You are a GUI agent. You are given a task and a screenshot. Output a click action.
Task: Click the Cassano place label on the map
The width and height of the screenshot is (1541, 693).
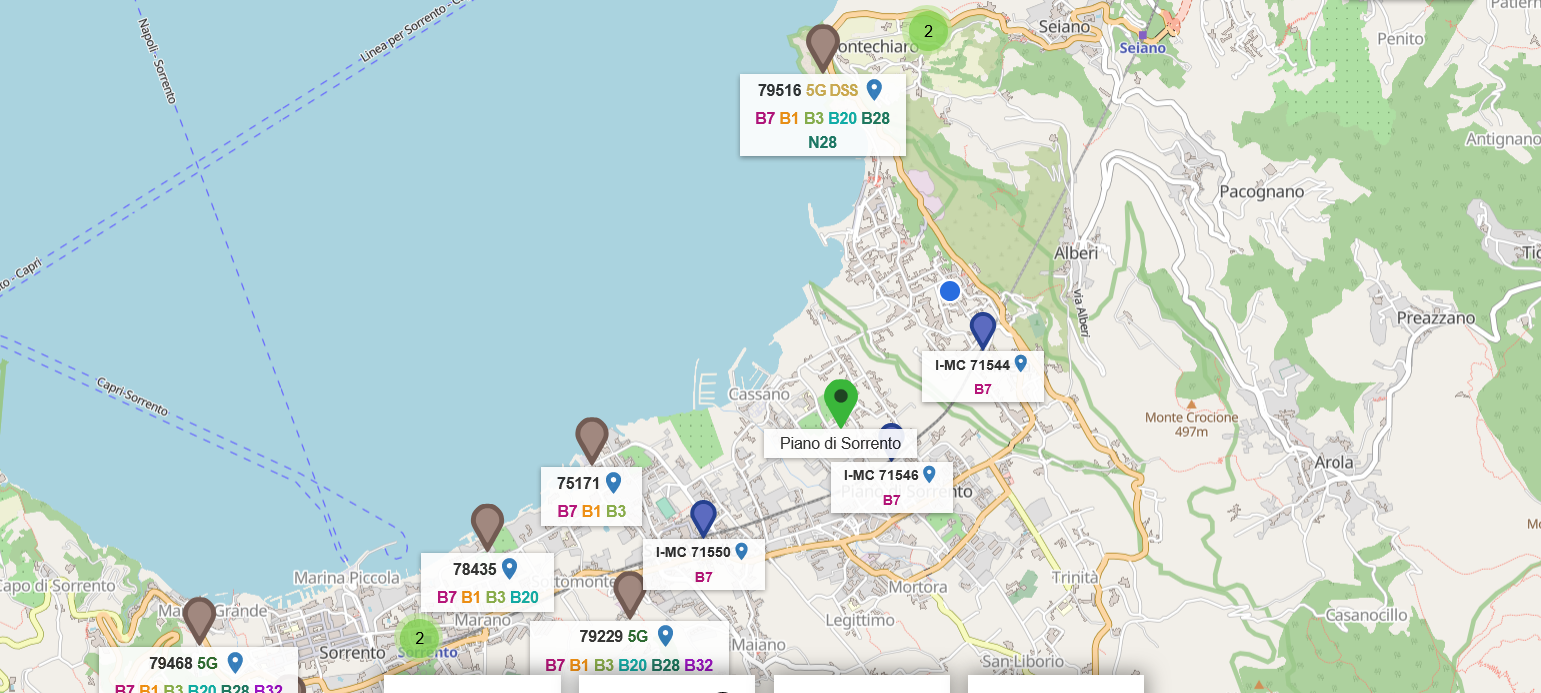(x=760, y=394)
